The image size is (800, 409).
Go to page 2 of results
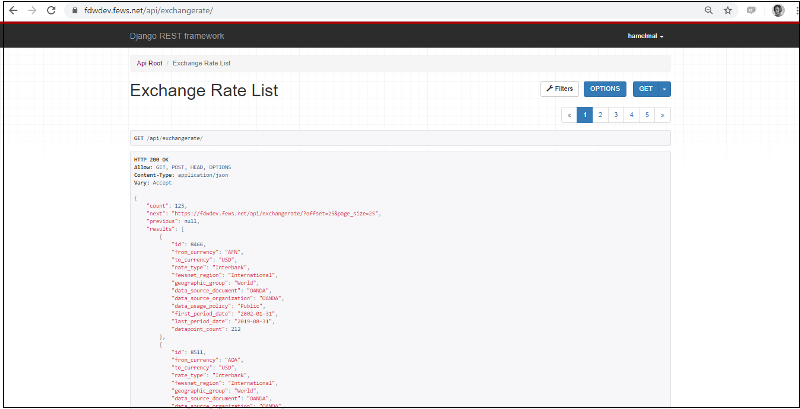(600, 115)
